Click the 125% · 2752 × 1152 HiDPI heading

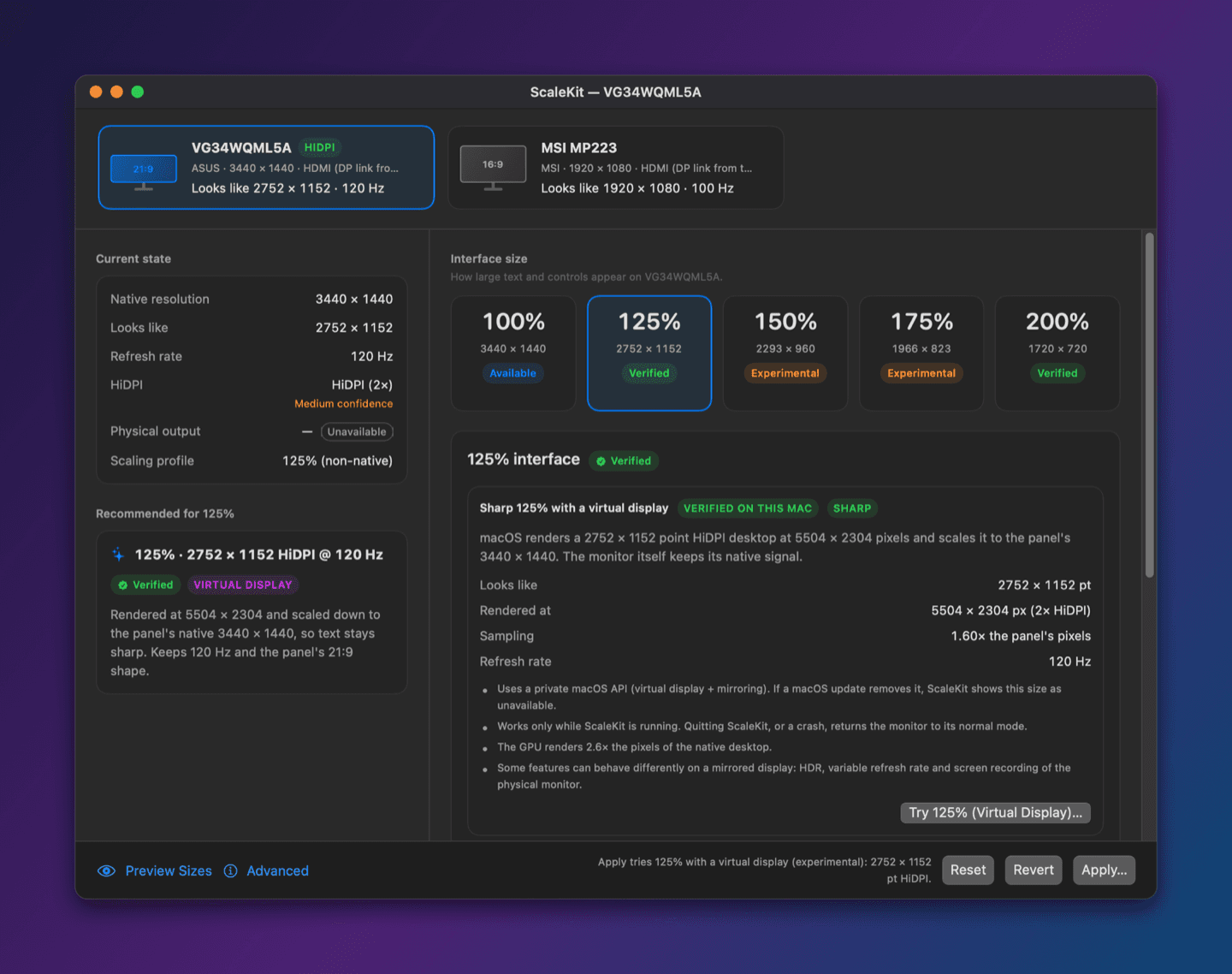[x=259, y=555]
